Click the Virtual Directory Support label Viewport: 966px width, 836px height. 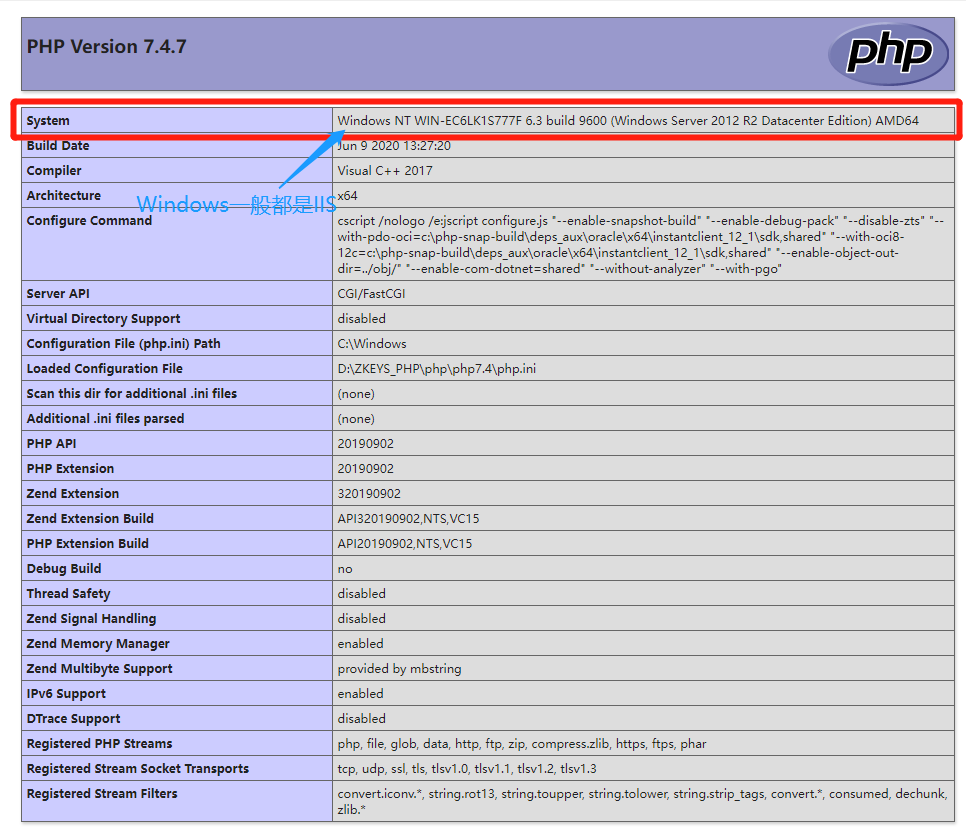pos(104,319)
